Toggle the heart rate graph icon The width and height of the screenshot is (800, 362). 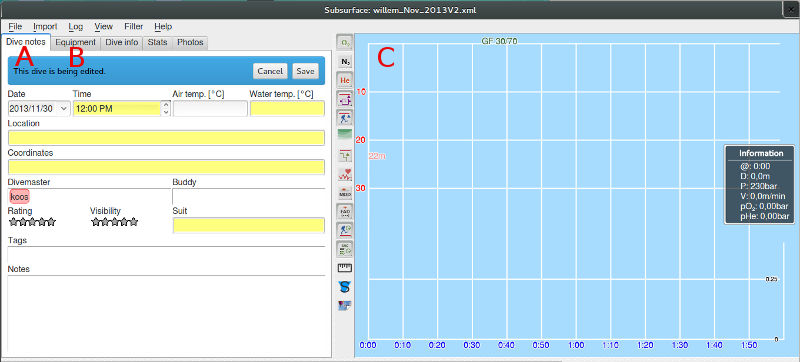[x=345, y=174]
